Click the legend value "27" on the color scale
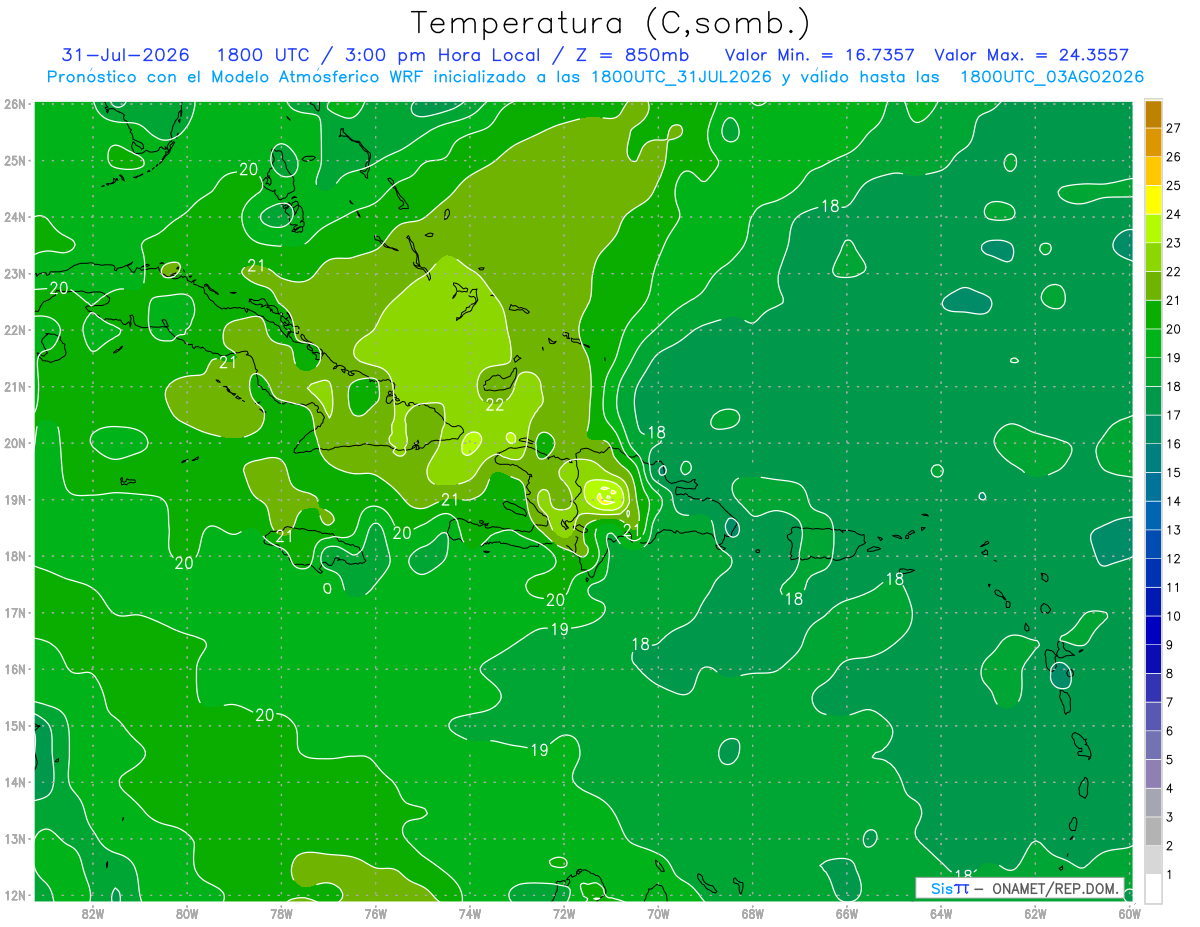Image resolution: width=1200 pixels, height=927 pixels. pos(1174,128)
